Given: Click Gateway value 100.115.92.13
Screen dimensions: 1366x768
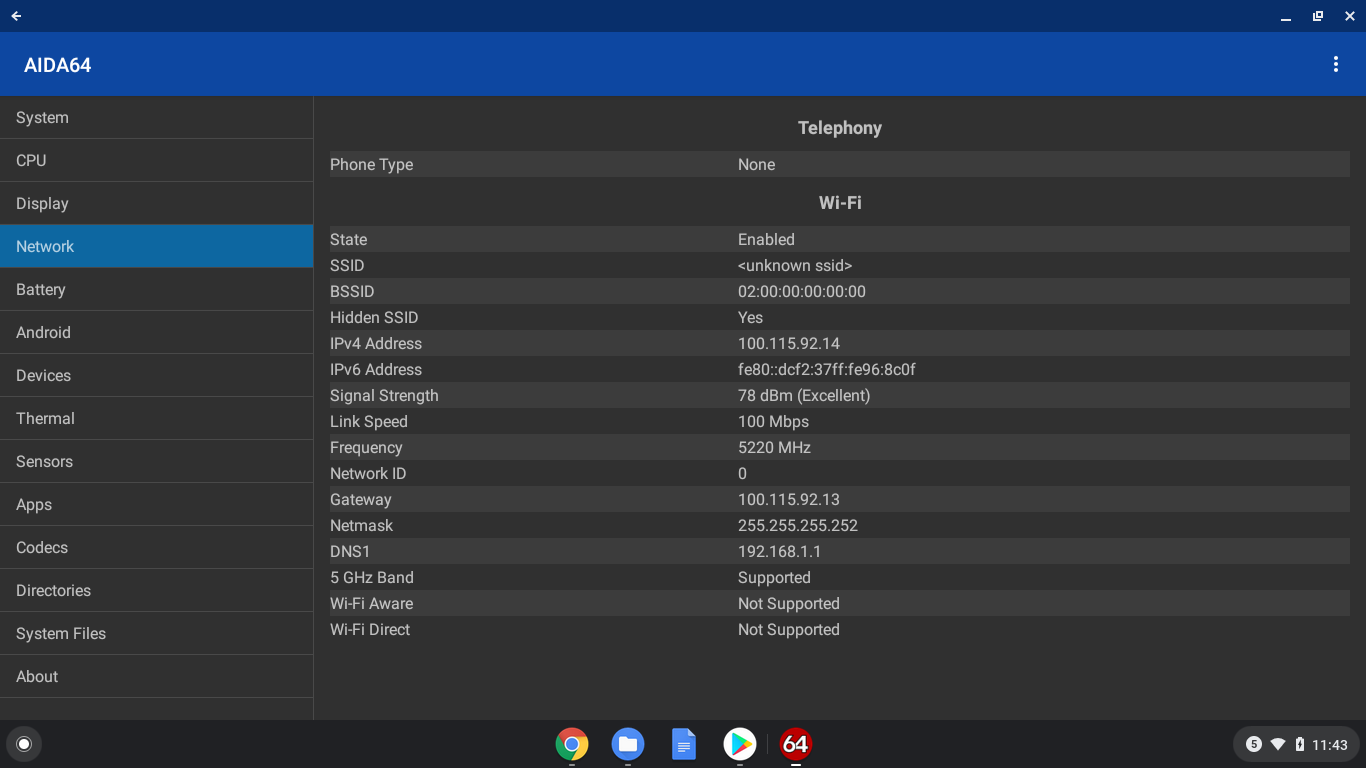Looking at the screenshot, I should tap(789, 499).
